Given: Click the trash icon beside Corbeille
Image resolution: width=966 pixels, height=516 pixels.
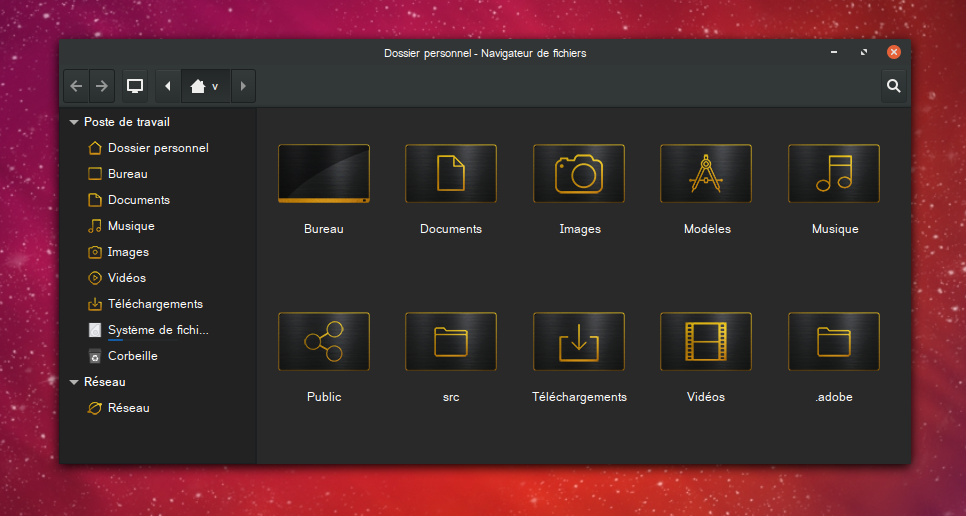Looking at the screenshot, I should pyautogui.click(x=95, y=356).
